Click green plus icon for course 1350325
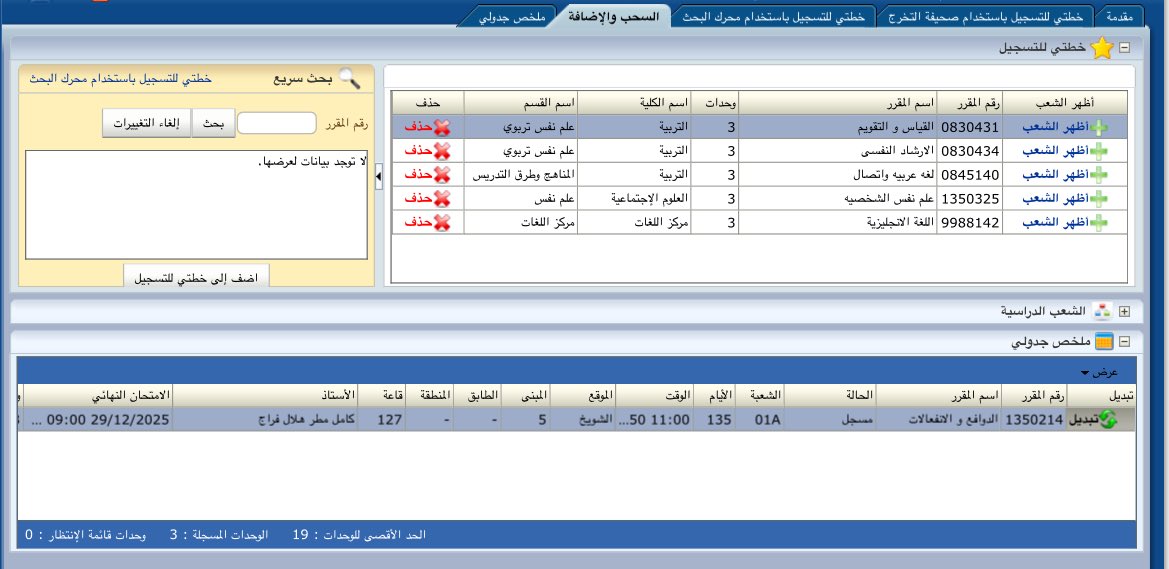This screenshot has width=1169, height=569. tap(1099, 199)
